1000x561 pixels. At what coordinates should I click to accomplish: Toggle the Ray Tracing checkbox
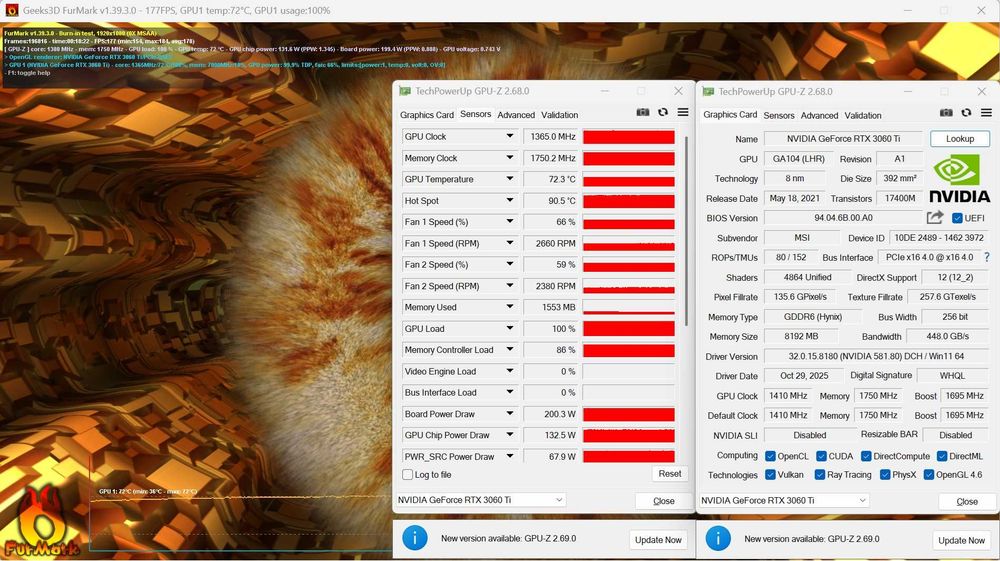coord(820,475)
